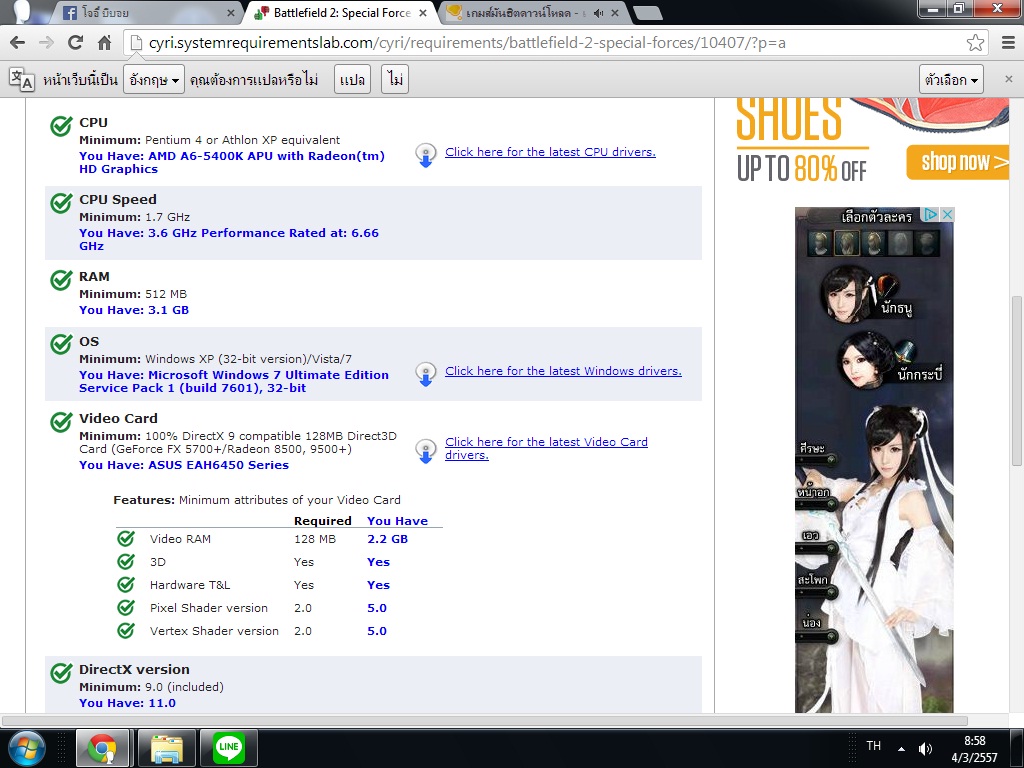Select the นักกระบี่ swordsman character in ad

click(x=891, y=360)
